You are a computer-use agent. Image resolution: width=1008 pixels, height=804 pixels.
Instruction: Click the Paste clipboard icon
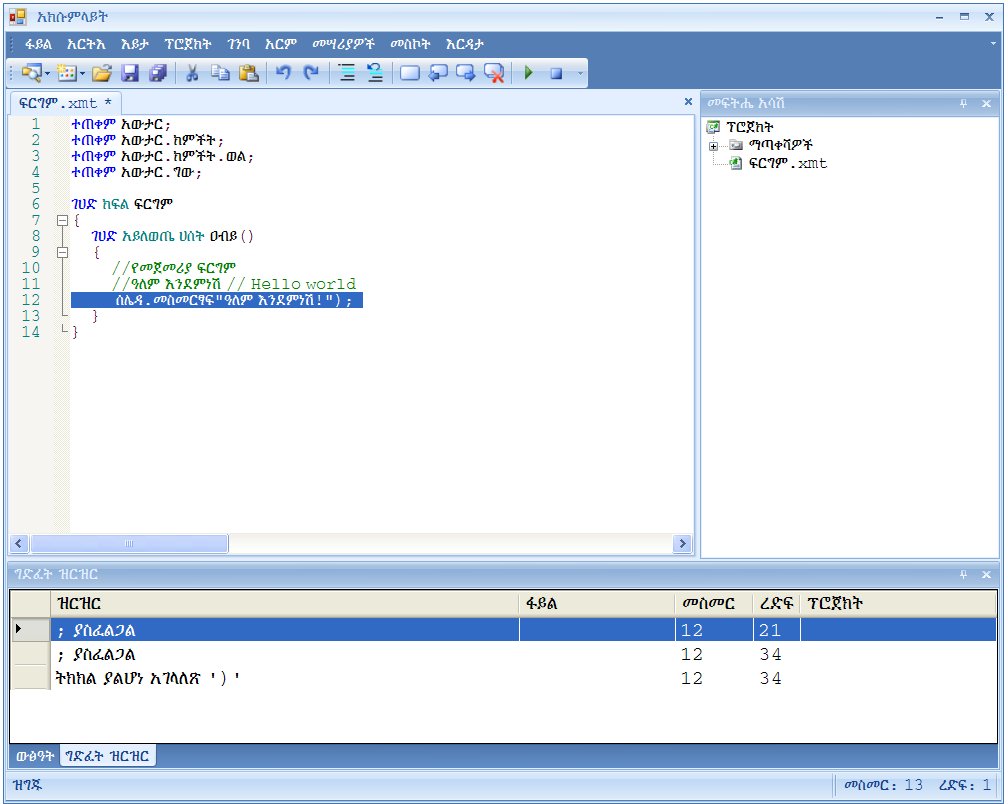pyautogui.click(x=249, y=73)
